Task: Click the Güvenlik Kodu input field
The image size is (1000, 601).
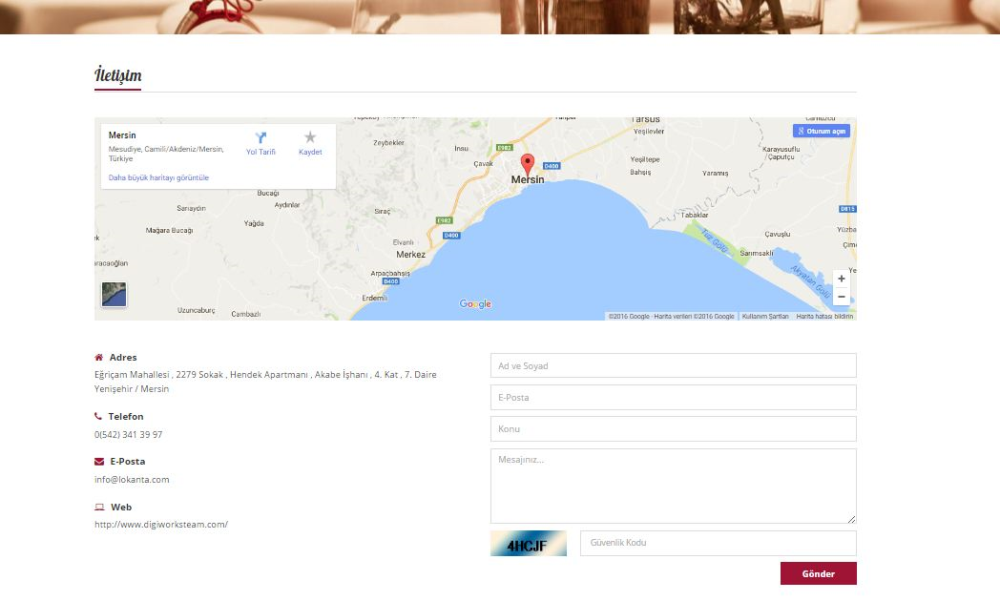Action: click(718, 543)
